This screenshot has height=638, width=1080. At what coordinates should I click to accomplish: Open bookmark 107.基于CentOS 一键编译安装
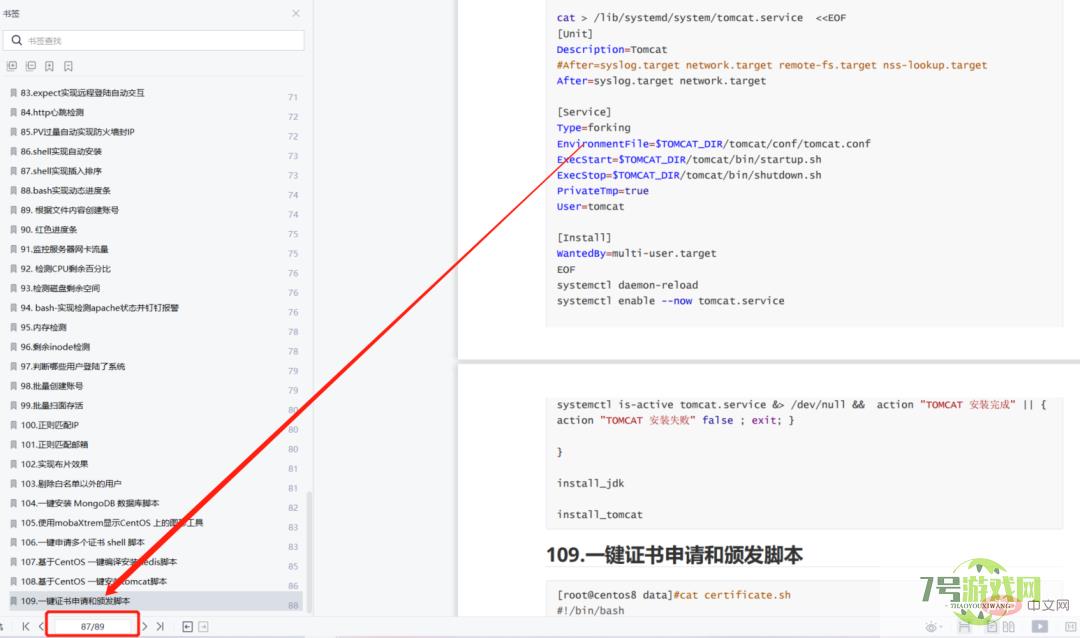point(98,562)
